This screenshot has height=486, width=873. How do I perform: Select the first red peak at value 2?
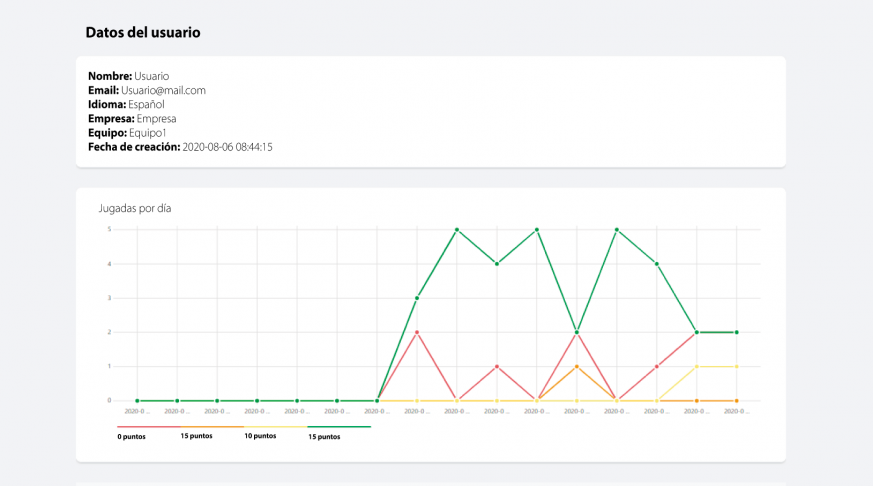(x=417, y=332)
